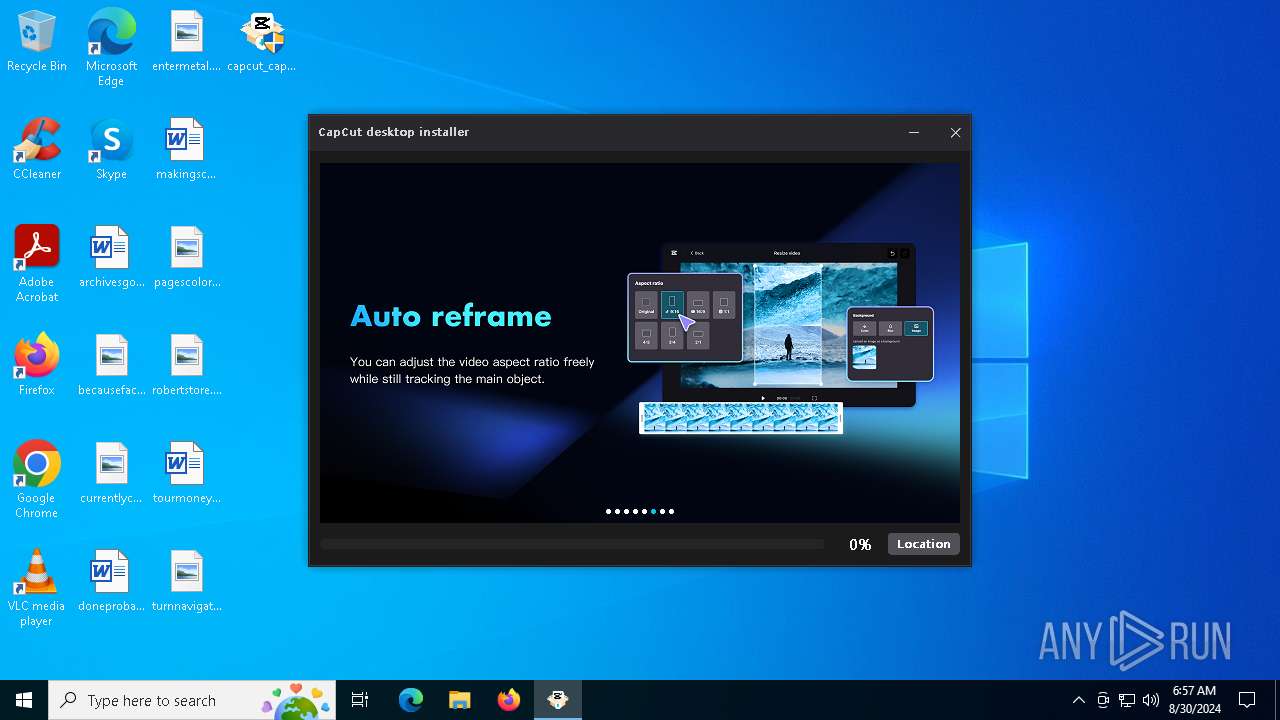This screenshot has height=720, width=1280.
Task: Show hidden system tray icons
Action: point(1078,700)
